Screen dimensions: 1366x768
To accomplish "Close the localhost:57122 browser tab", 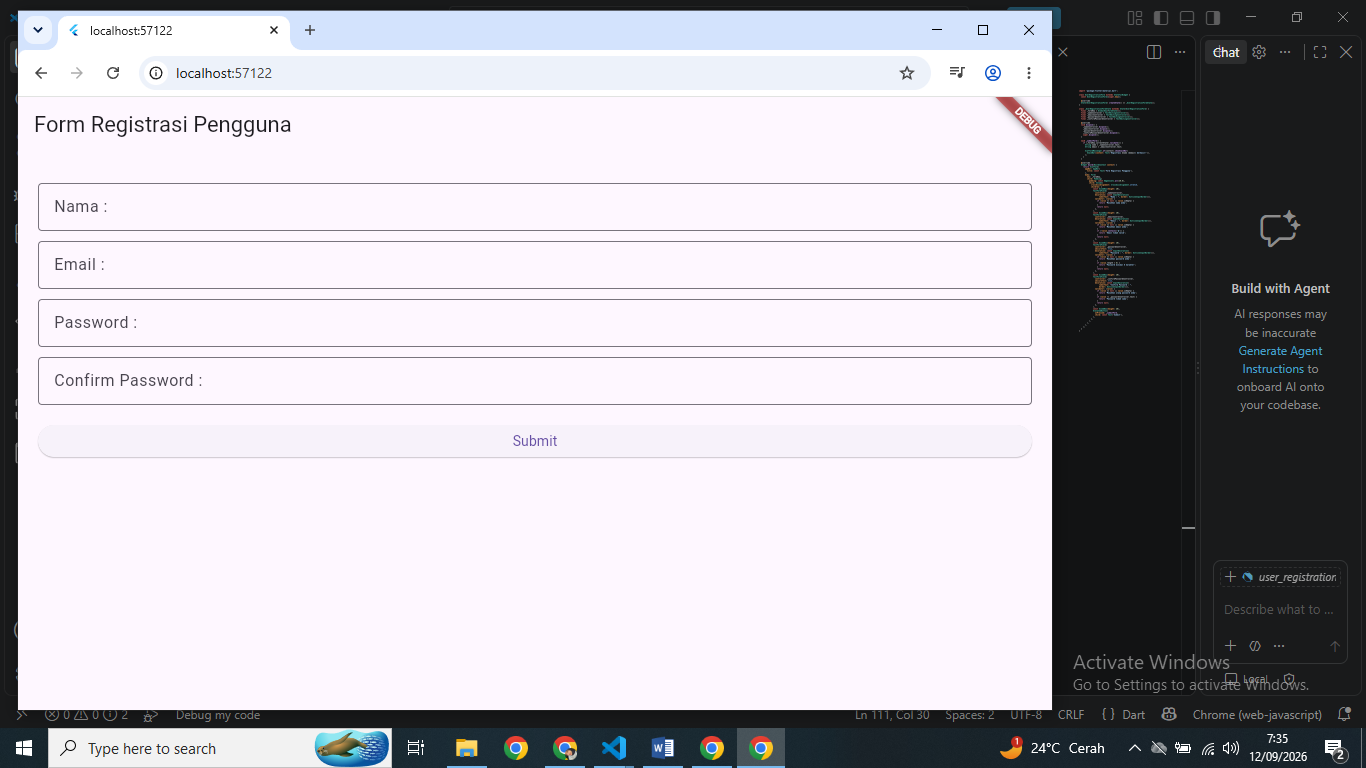I will 274,30.
